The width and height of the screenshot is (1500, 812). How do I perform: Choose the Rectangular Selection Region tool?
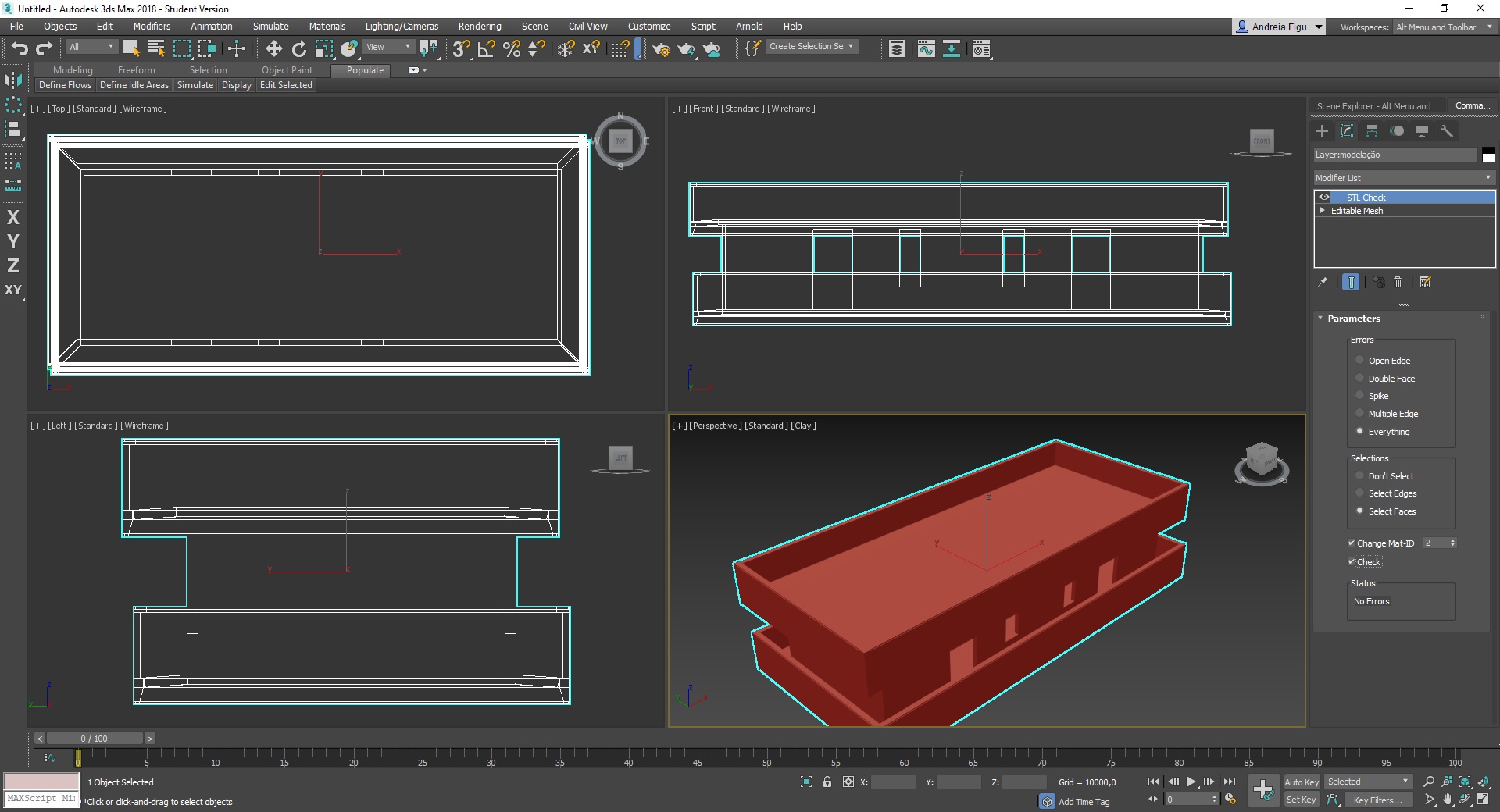click(x=181, y=49)
